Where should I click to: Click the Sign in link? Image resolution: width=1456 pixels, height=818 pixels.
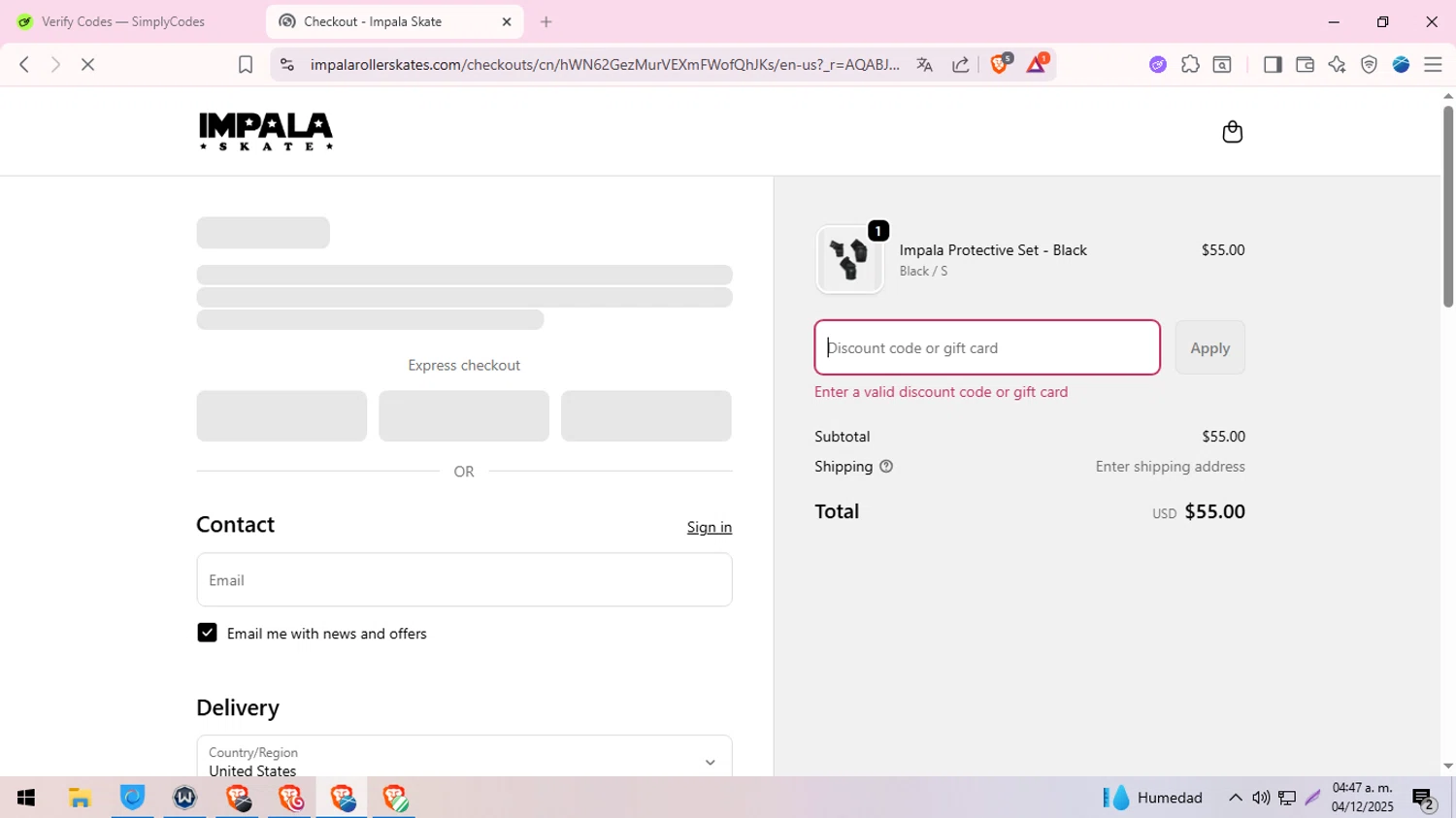(x=709, y=527)
